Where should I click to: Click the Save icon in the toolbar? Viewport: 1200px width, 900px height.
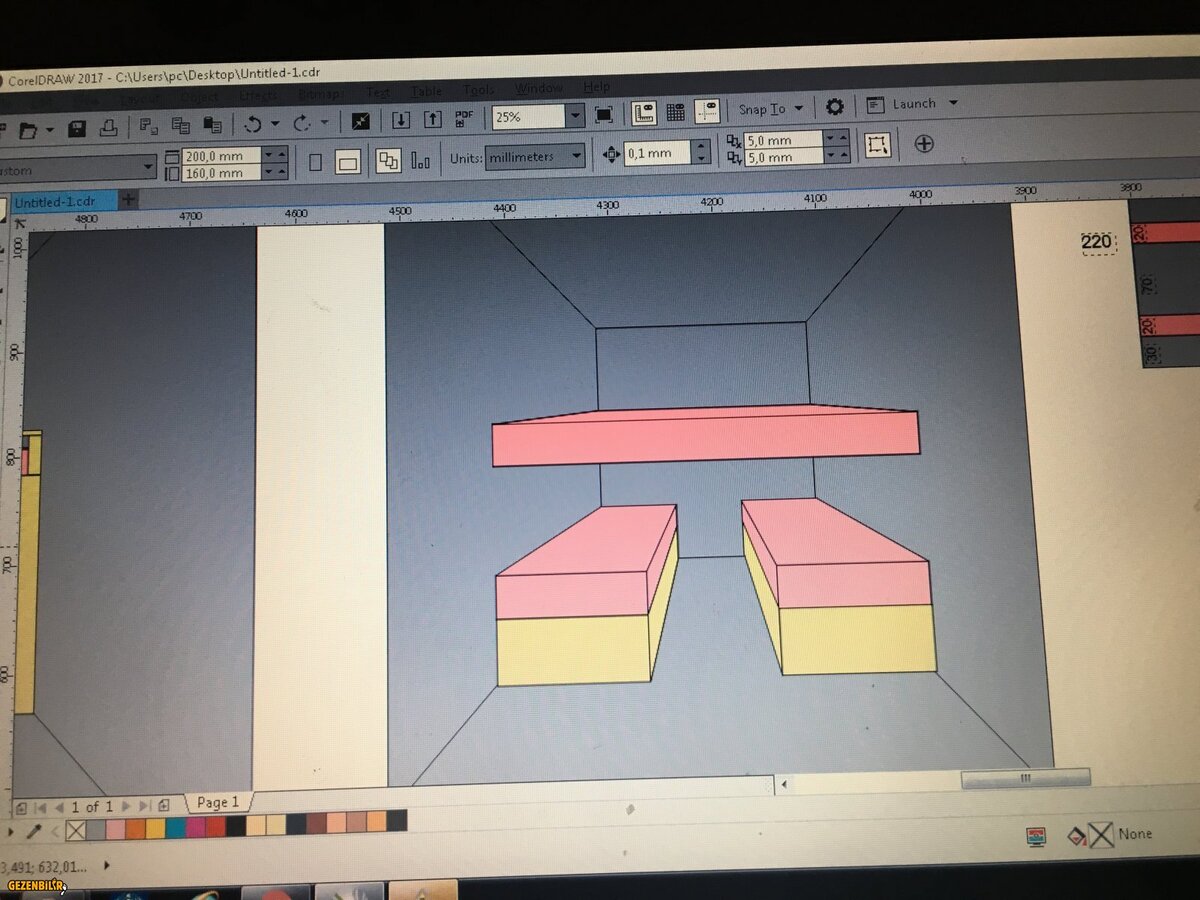tap(77, 129)
